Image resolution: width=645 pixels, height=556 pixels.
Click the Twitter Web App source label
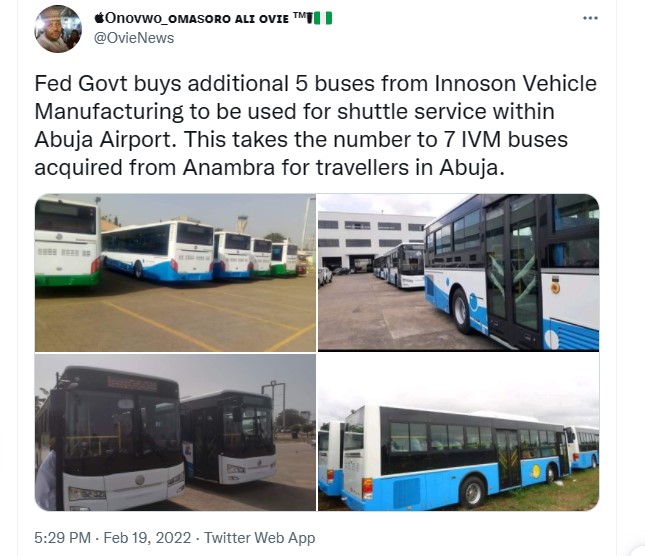260,537
